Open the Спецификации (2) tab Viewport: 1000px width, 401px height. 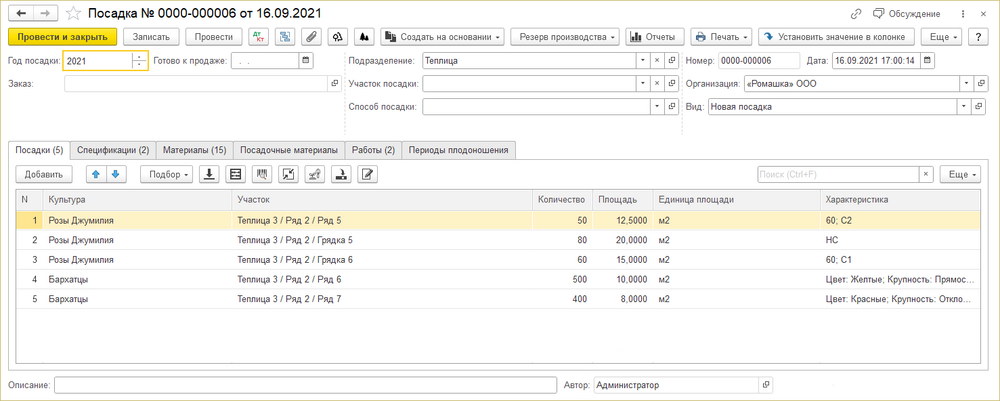113,150
